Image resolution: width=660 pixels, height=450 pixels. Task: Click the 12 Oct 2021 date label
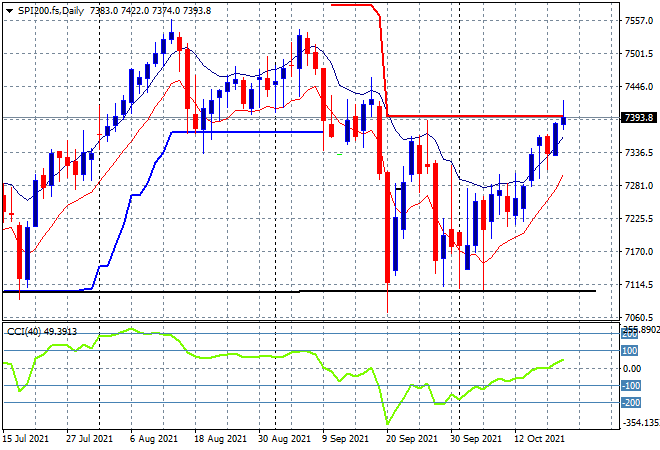pos(540,439)
